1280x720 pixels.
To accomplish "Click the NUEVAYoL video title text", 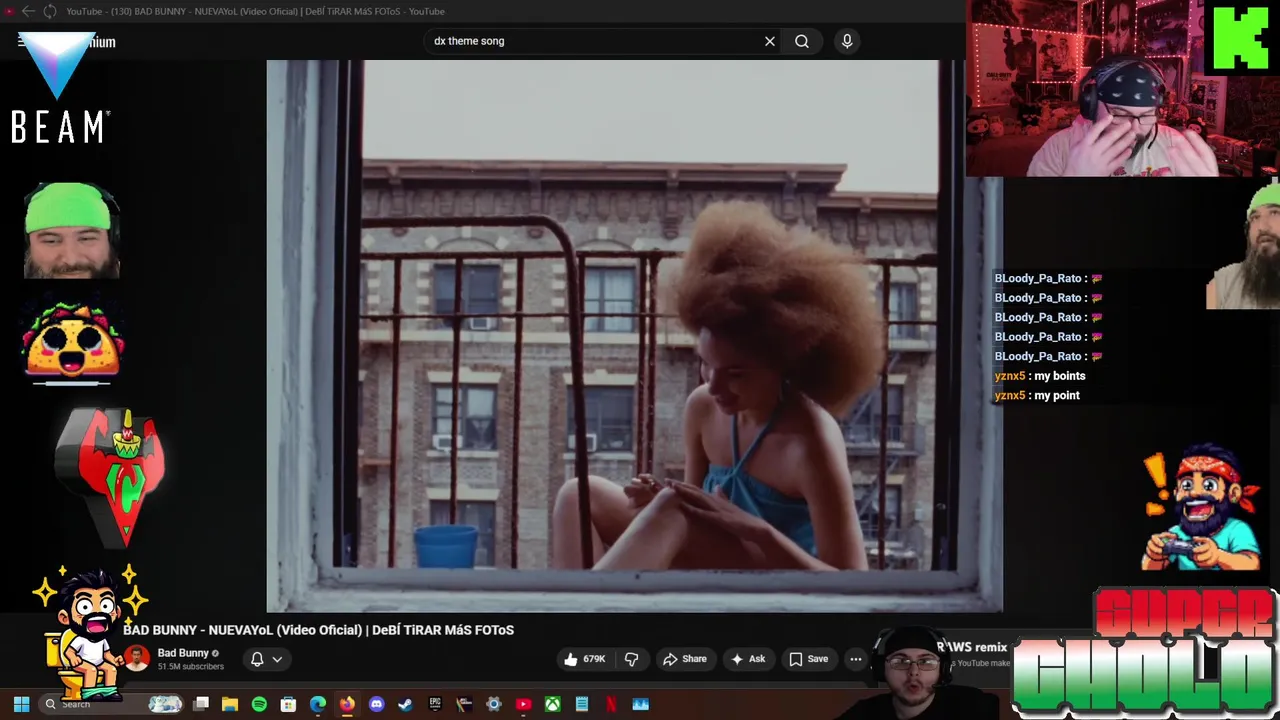I will [x=318, y=630].
